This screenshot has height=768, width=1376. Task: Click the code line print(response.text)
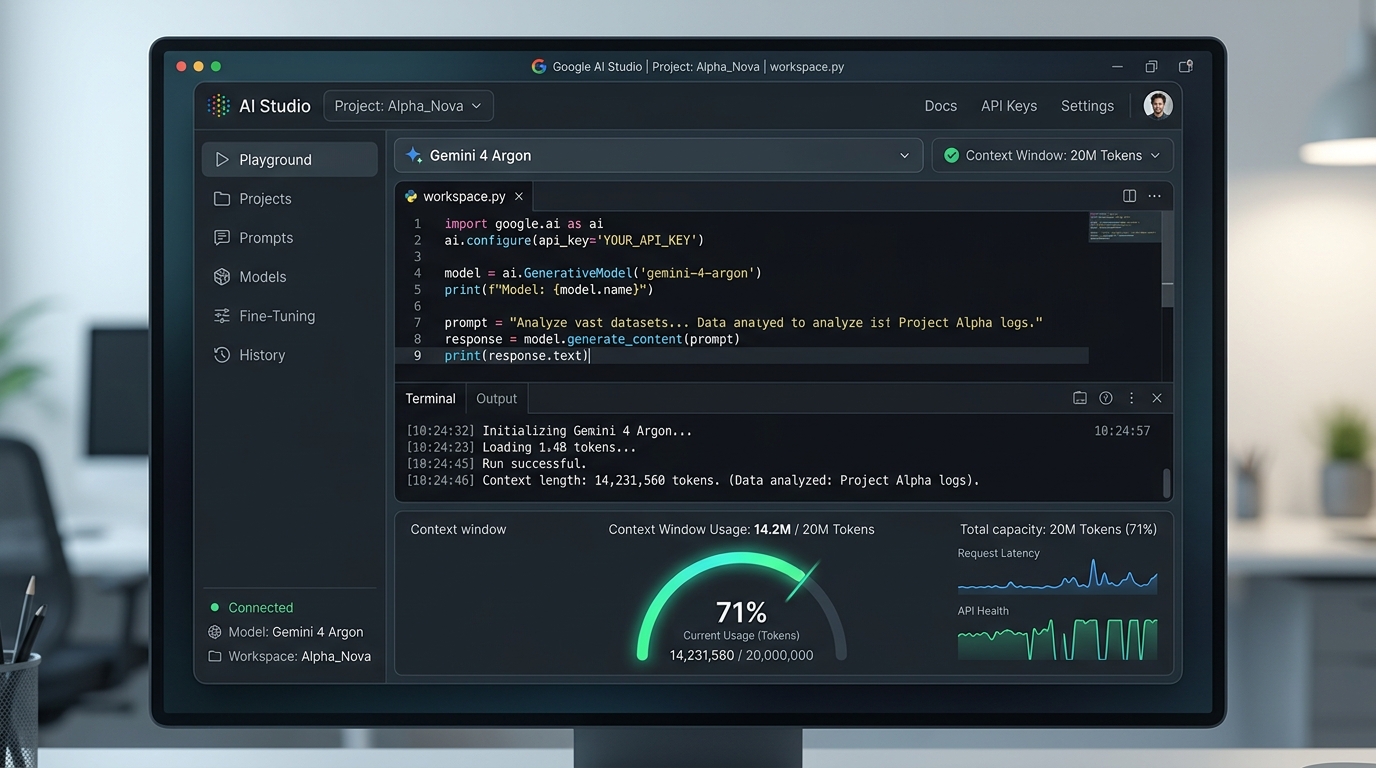tap(516, 355)
